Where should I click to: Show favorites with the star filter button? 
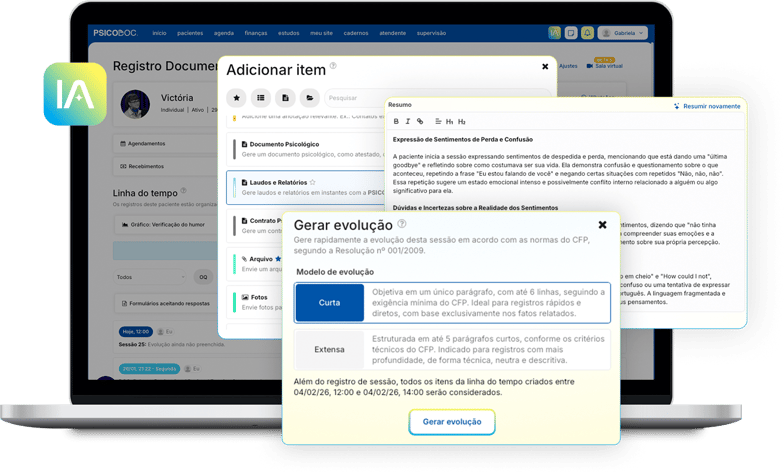click(236, 98)
